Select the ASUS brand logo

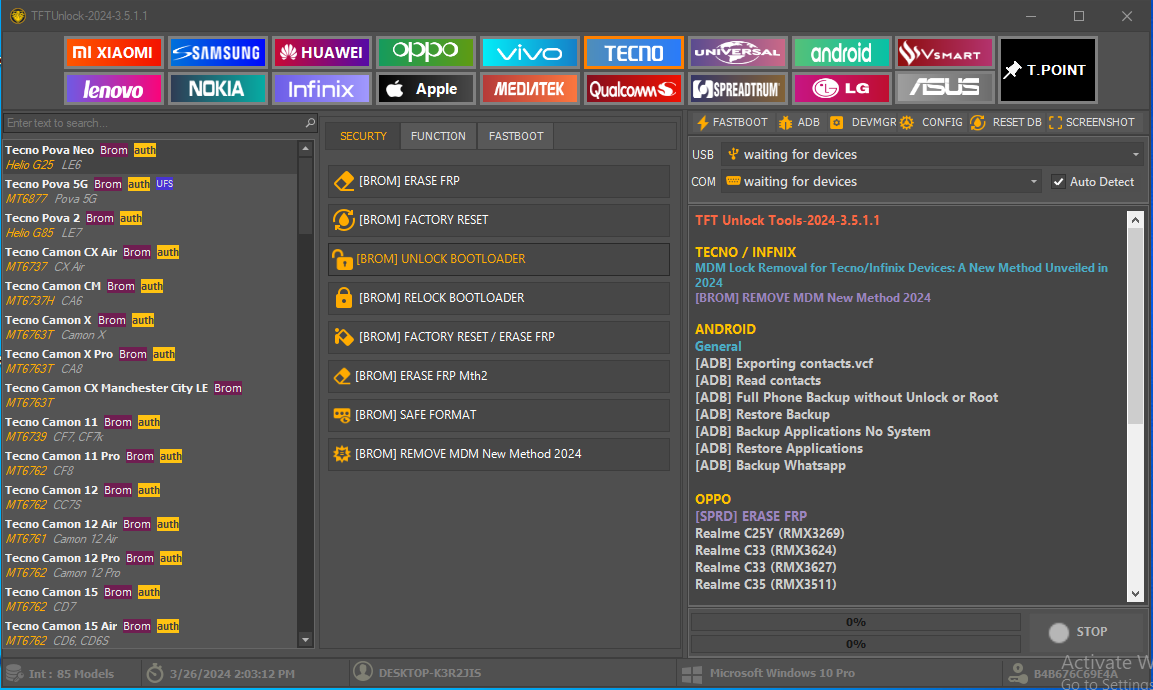(945, 89)
